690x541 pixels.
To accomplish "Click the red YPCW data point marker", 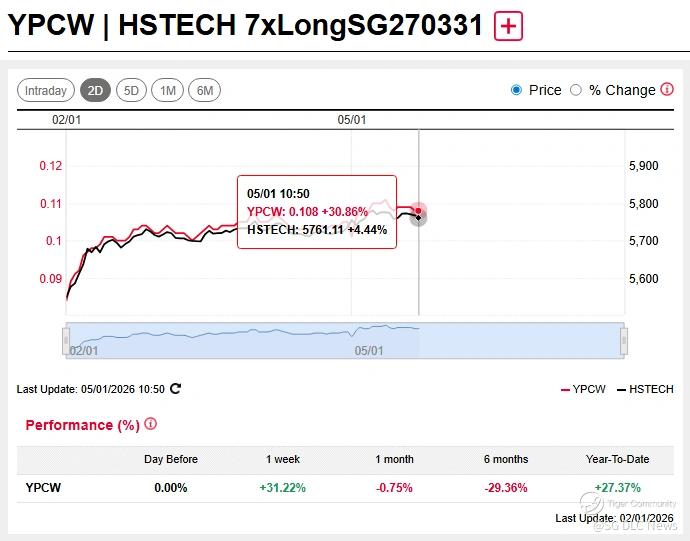I will point(418,210).
